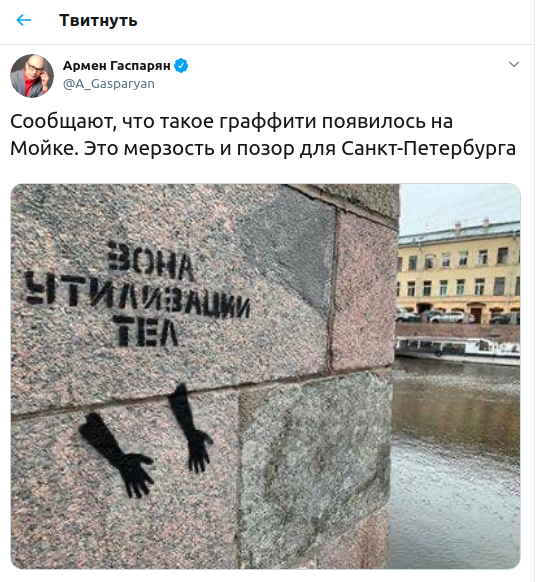
Task: Click the yellow building in the photo
Action: [459, 272]
